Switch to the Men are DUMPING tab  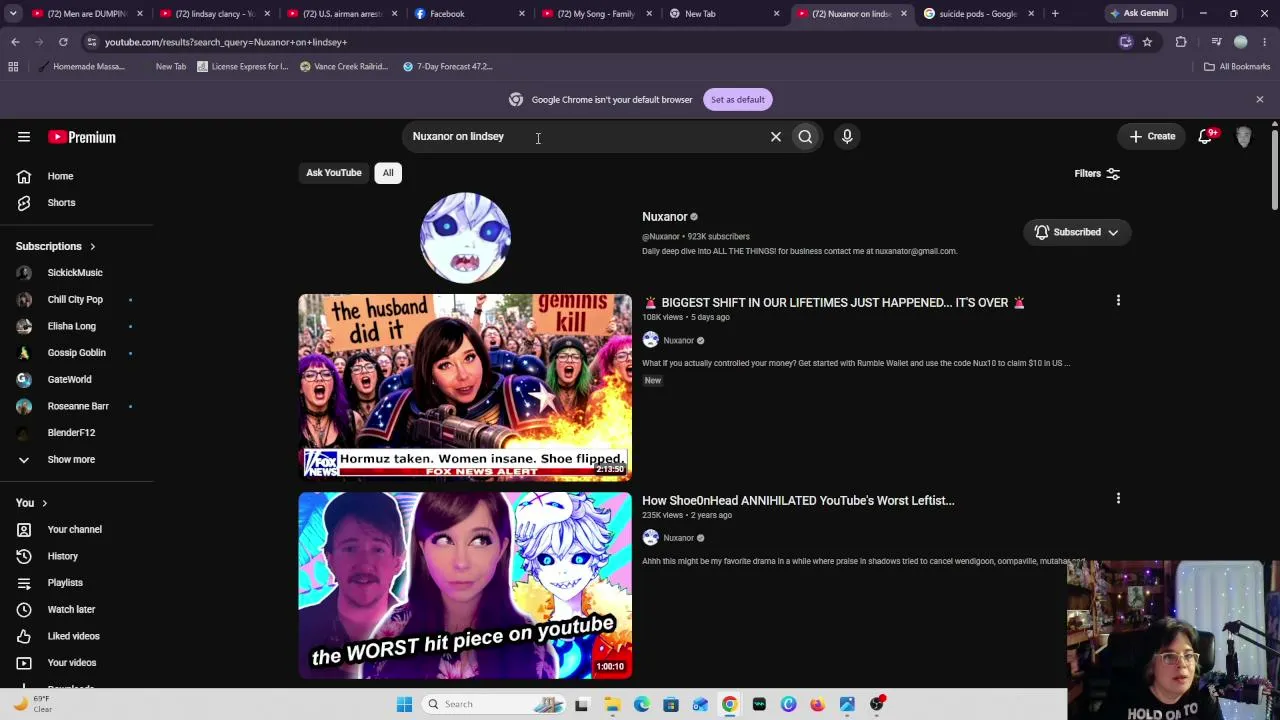(x=88, y=14)
